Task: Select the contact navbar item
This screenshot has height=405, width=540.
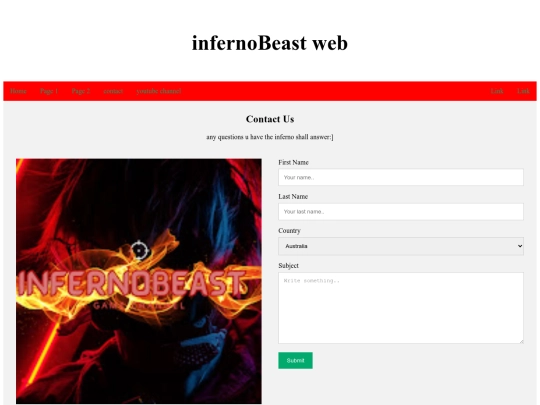Action: (x=113, y=91)
